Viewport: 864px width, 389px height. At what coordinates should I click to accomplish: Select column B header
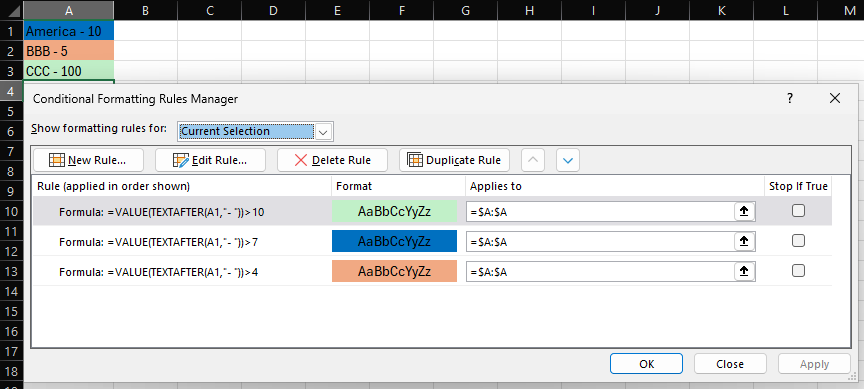pyautogui.click(x=145, y=10)
